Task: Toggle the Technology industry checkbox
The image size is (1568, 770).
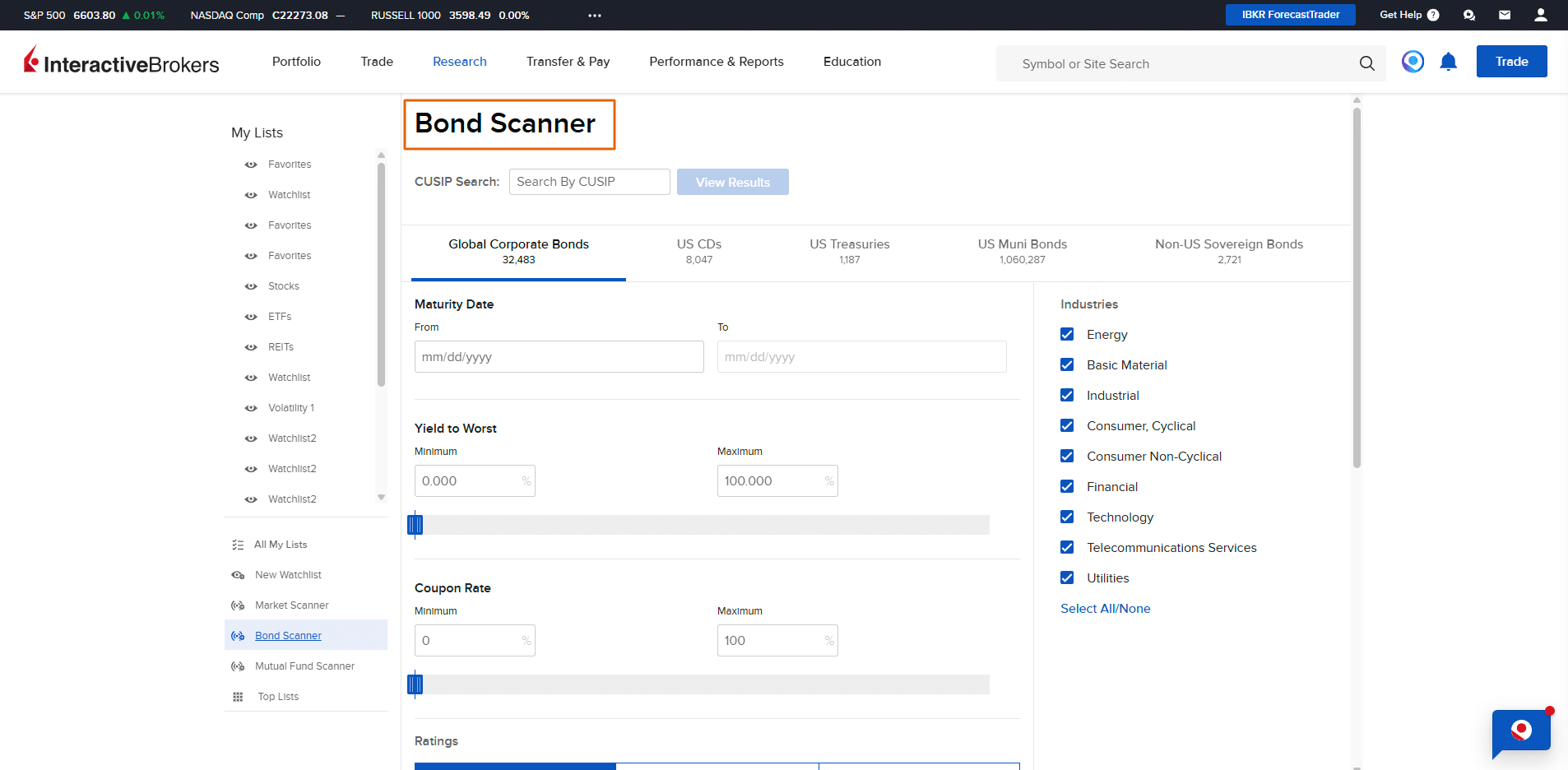Action: [x=1067, y=517]
